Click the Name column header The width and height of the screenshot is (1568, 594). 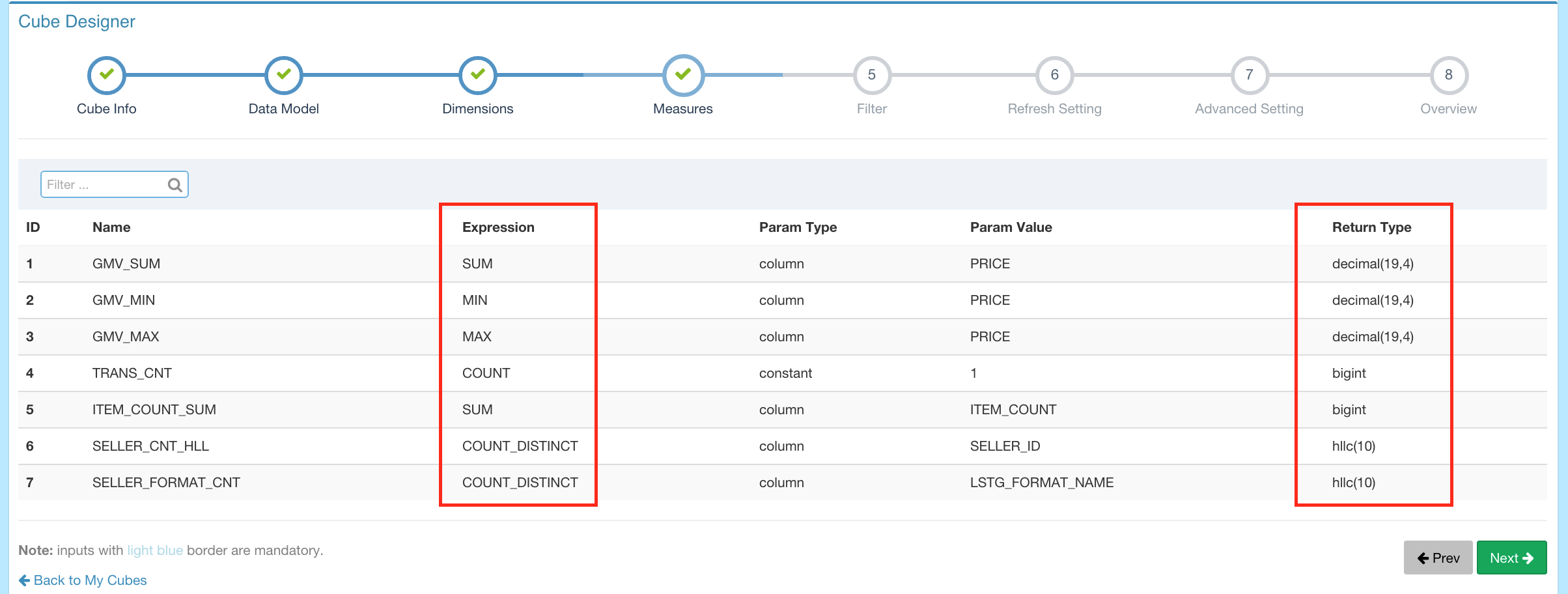pyautogui.click(x=111, y=227)
